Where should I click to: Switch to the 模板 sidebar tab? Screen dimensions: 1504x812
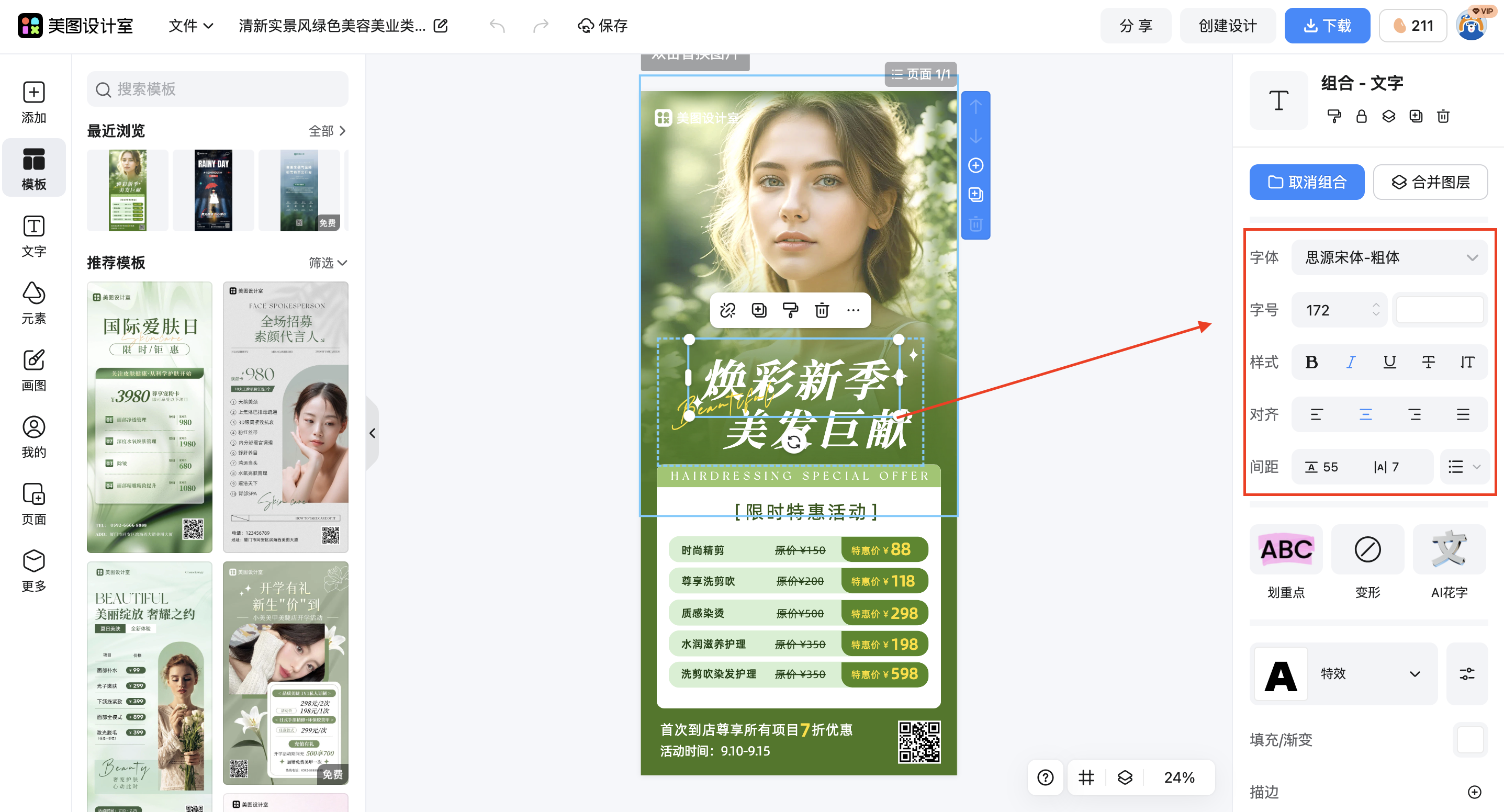[33, 167]
